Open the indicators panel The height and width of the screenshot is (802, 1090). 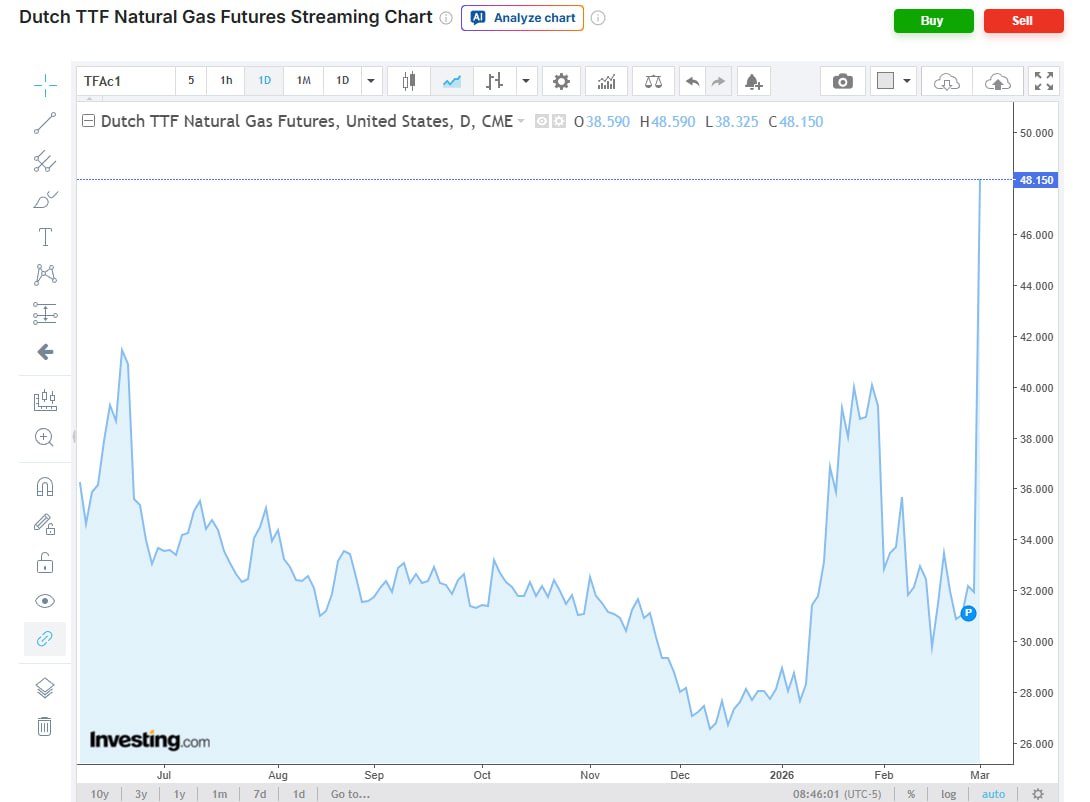[607, 81]
